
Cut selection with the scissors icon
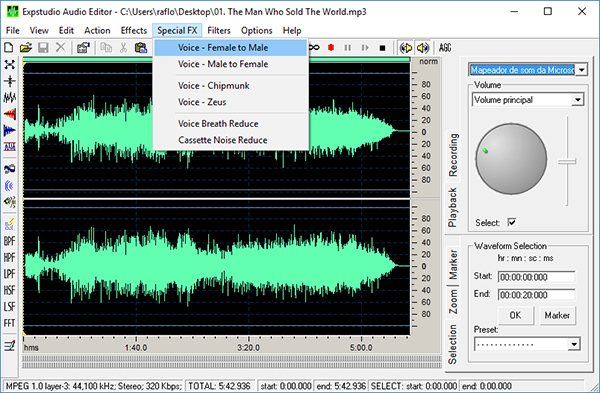[123, 48]
